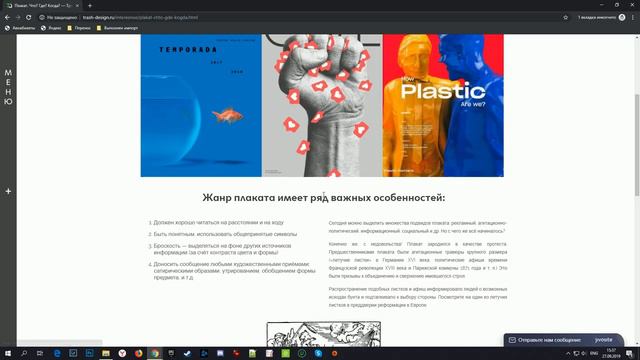Open a new browser tab with plus
Image resolution: width=640 pixels, height=360 pixels.
(90, 6)
